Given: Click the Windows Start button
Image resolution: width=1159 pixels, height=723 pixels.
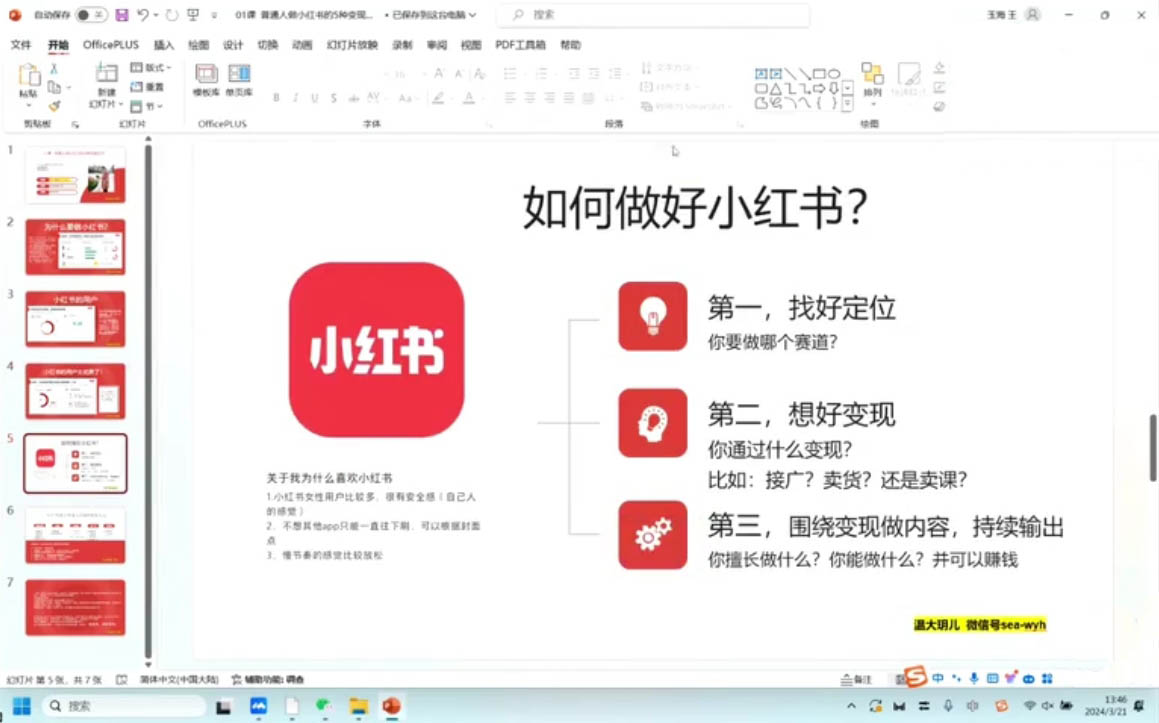Looking at the screenshot, I should point(21,706).
